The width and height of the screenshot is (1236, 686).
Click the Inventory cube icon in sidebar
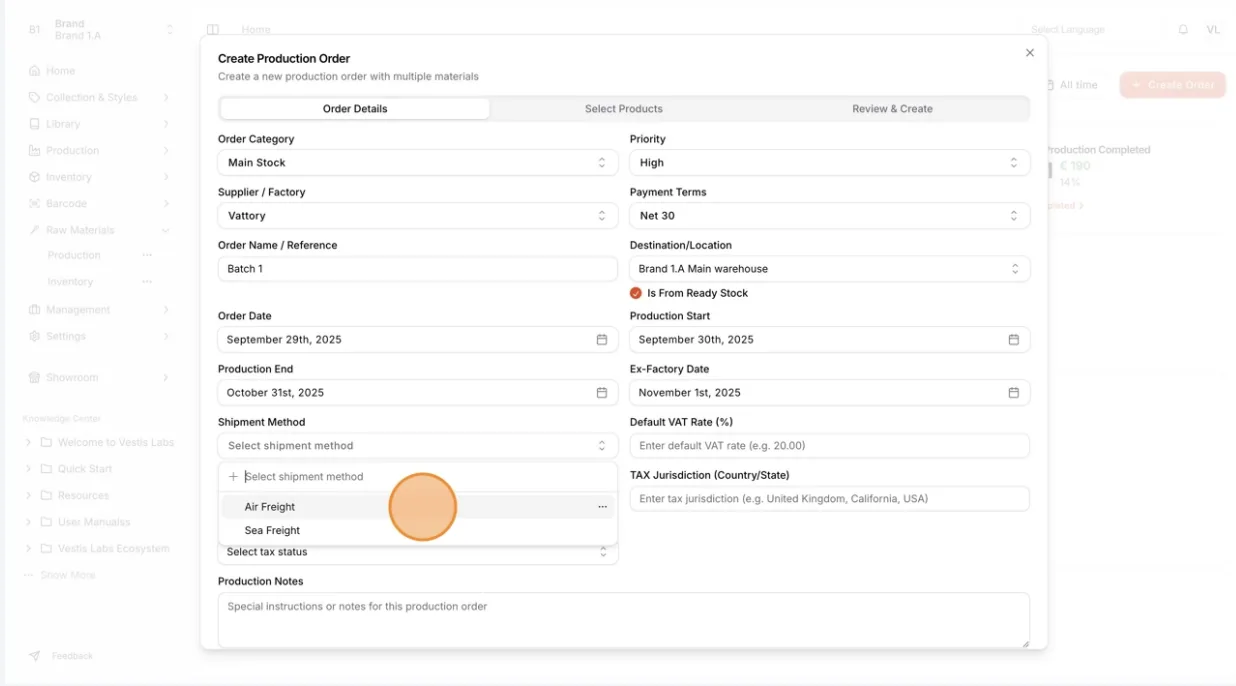[x=35, y=177]
